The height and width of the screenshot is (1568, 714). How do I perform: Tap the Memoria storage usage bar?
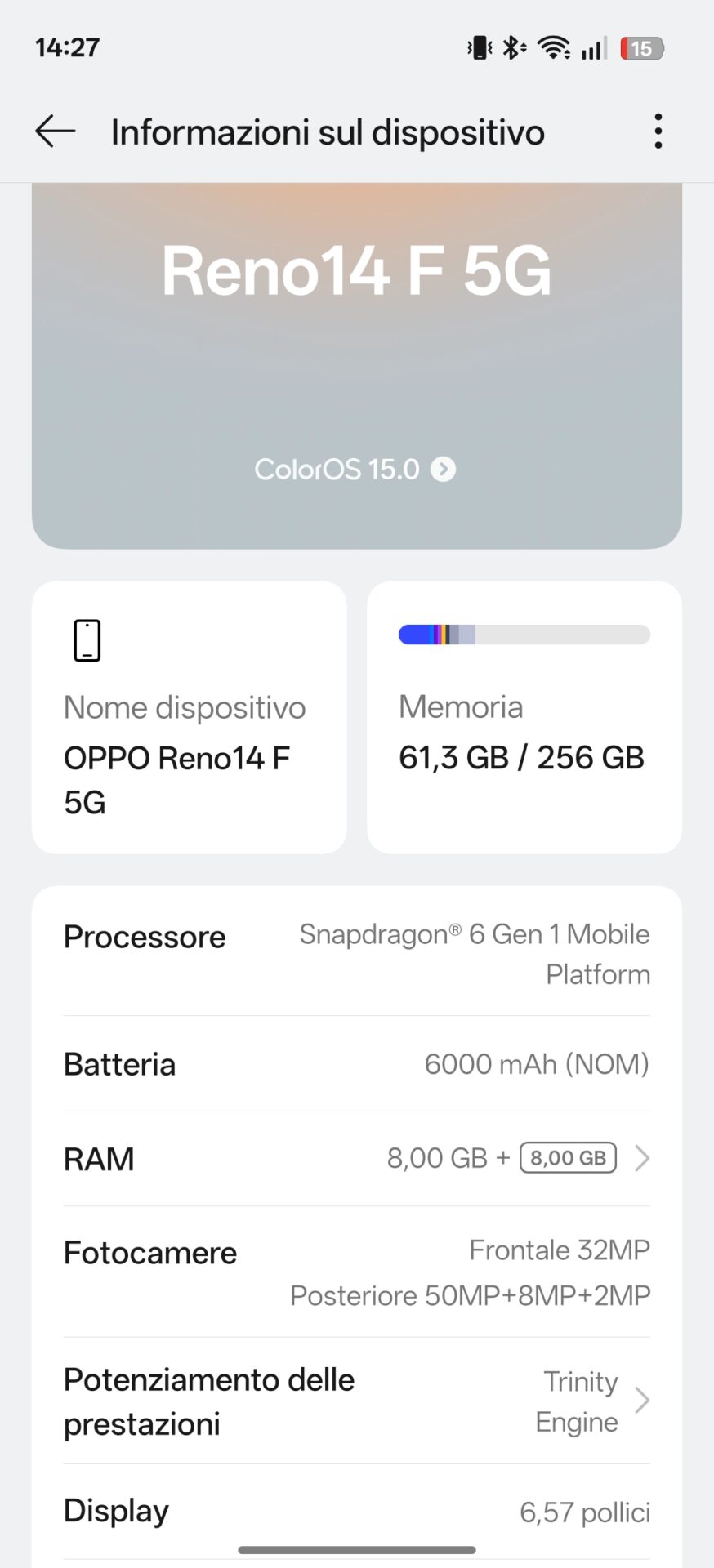tap(524, 635)
